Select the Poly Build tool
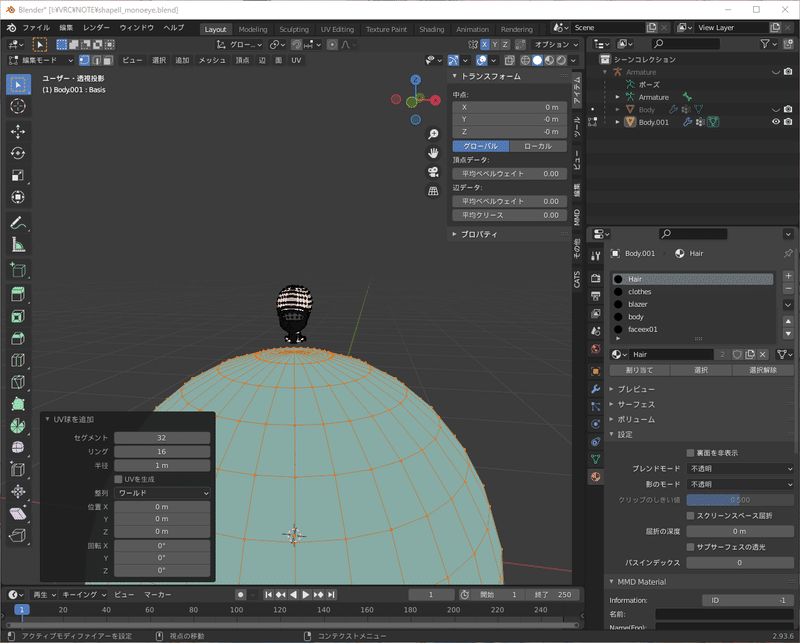800x643 pixels. pyautogui.click(x=18, y=404)
